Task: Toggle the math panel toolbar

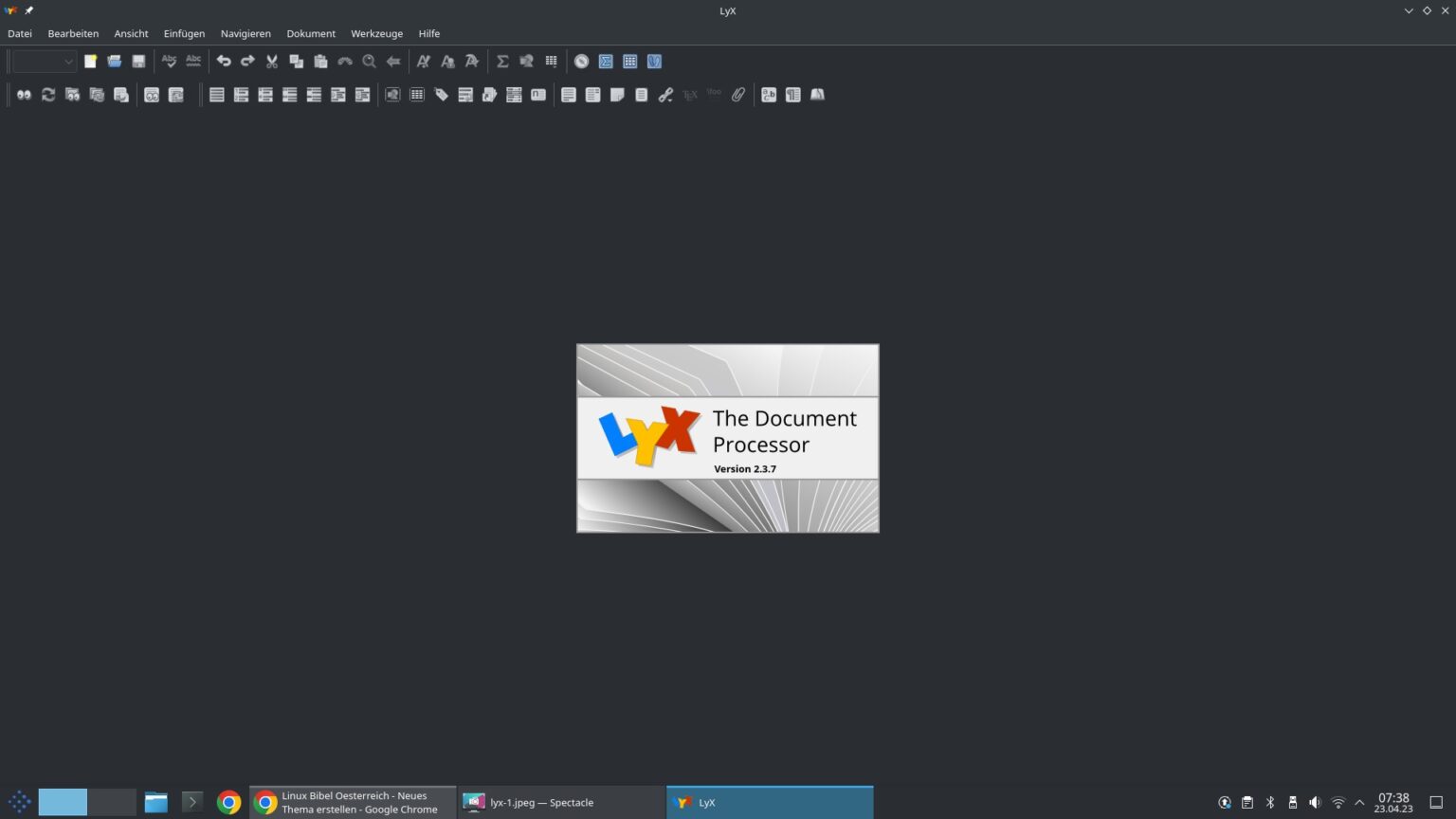Action: pos(606,61)
